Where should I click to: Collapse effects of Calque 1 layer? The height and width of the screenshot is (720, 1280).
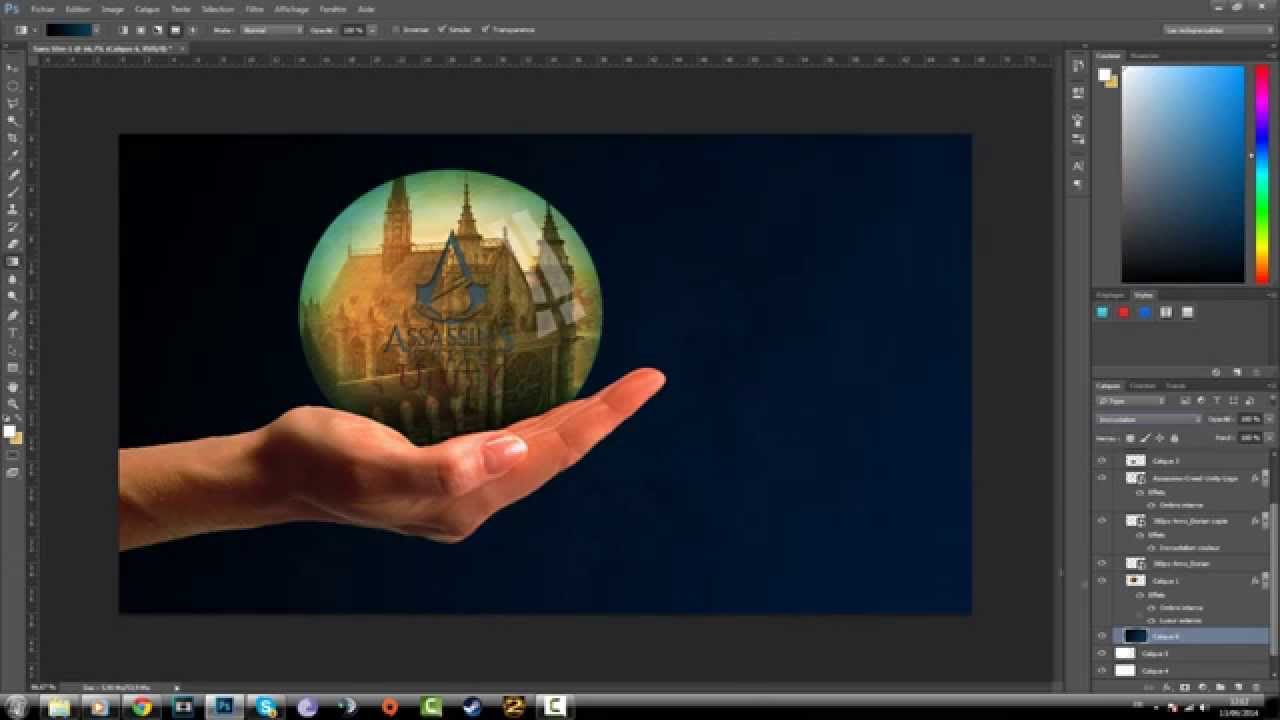[x=1264, y=581]
